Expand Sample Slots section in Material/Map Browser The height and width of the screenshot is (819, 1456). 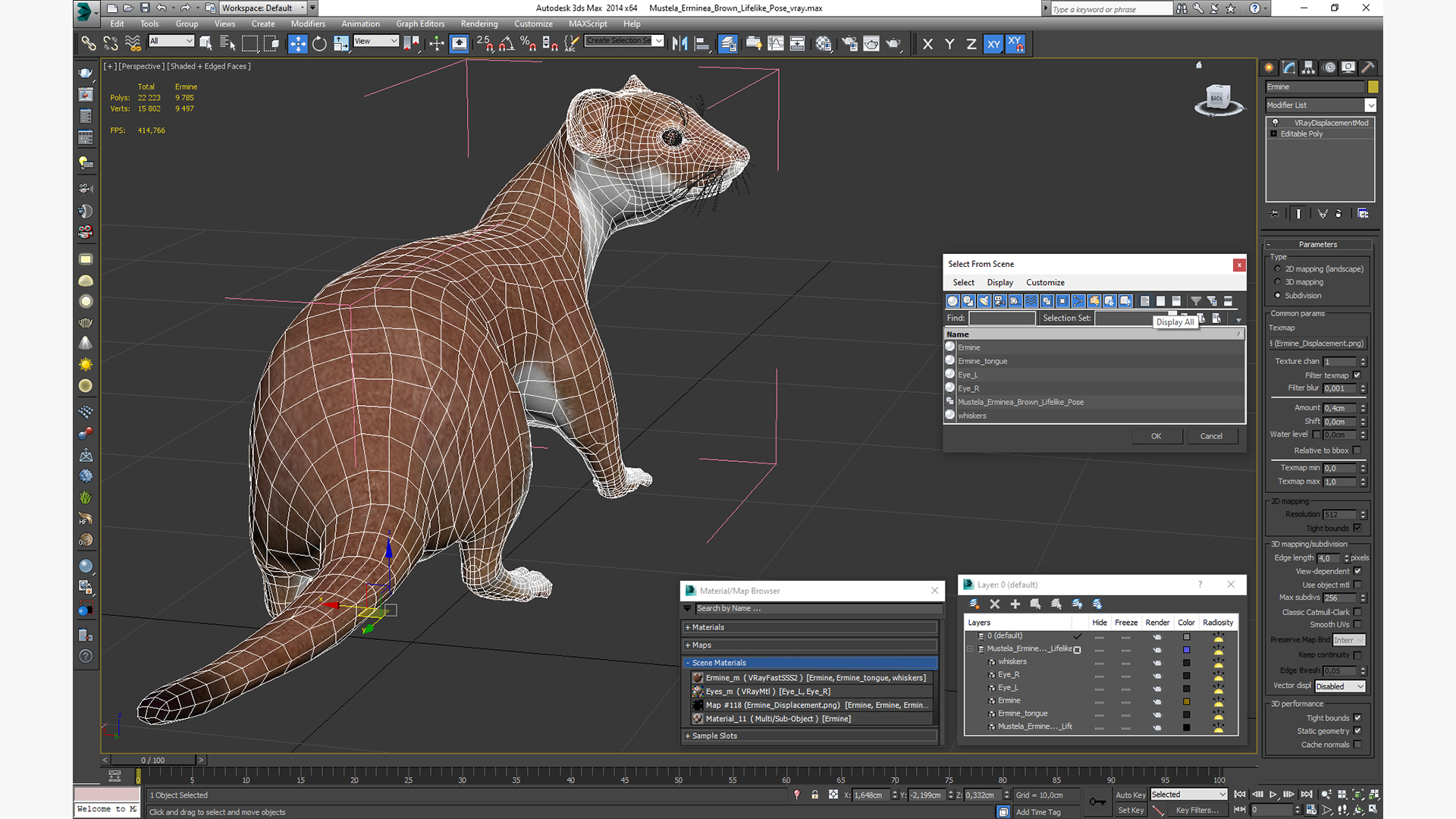coord(809,736)
